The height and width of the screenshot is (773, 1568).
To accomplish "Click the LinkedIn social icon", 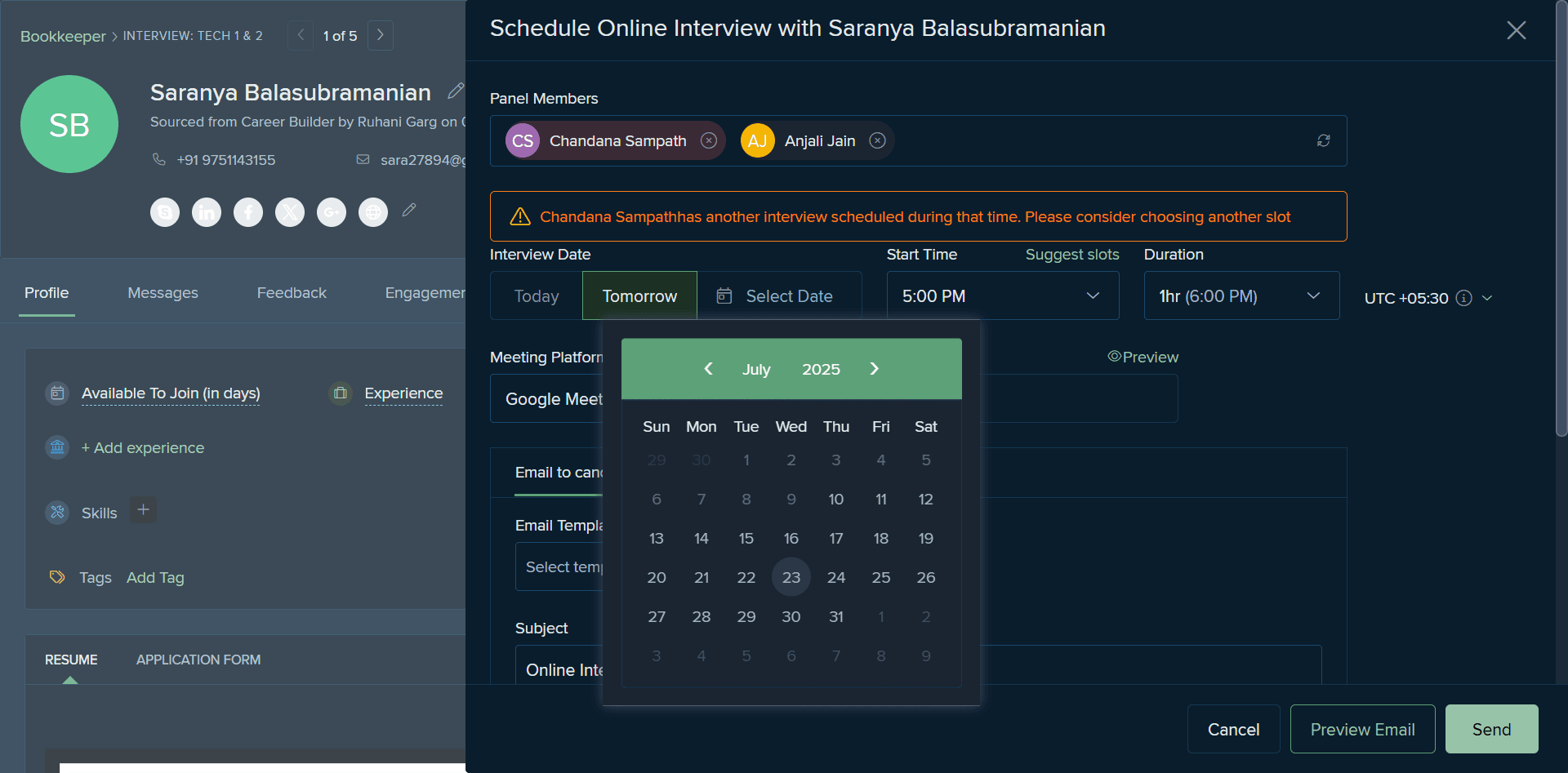I will pyautogui.click(x=207, y=212).
